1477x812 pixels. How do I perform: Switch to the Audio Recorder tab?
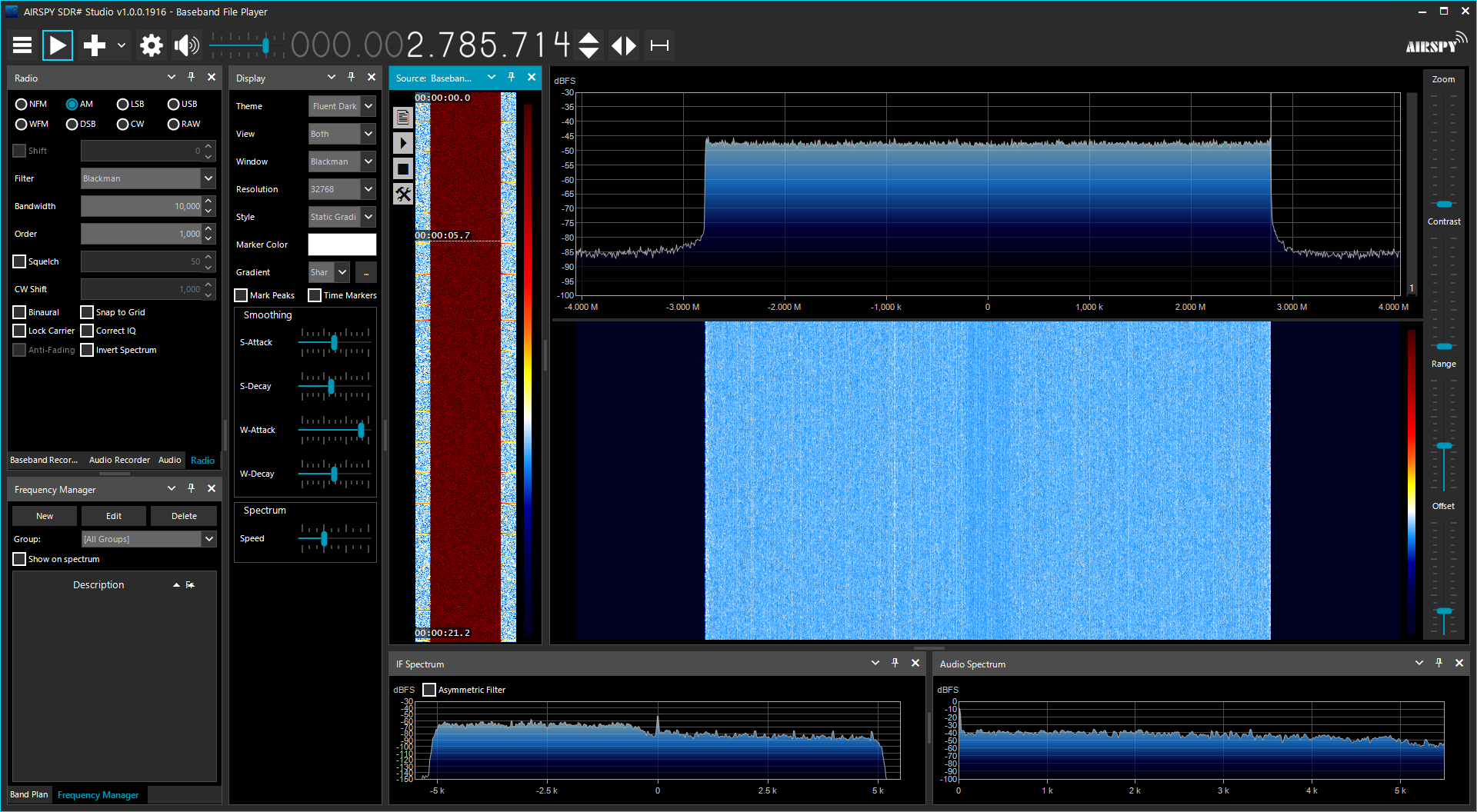(x=119, y=460)
